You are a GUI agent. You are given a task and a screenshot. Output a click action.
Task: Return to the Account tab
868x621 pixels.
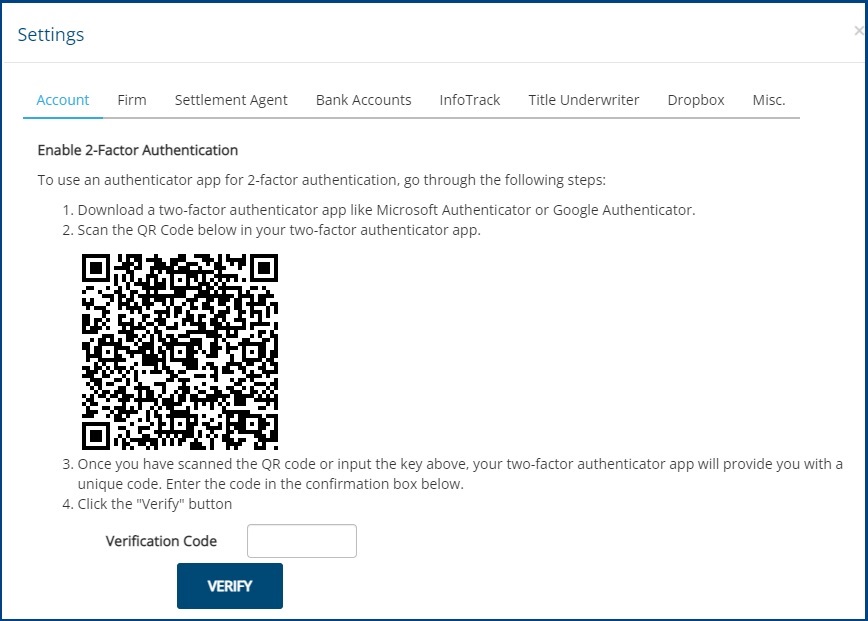(62, 100)
